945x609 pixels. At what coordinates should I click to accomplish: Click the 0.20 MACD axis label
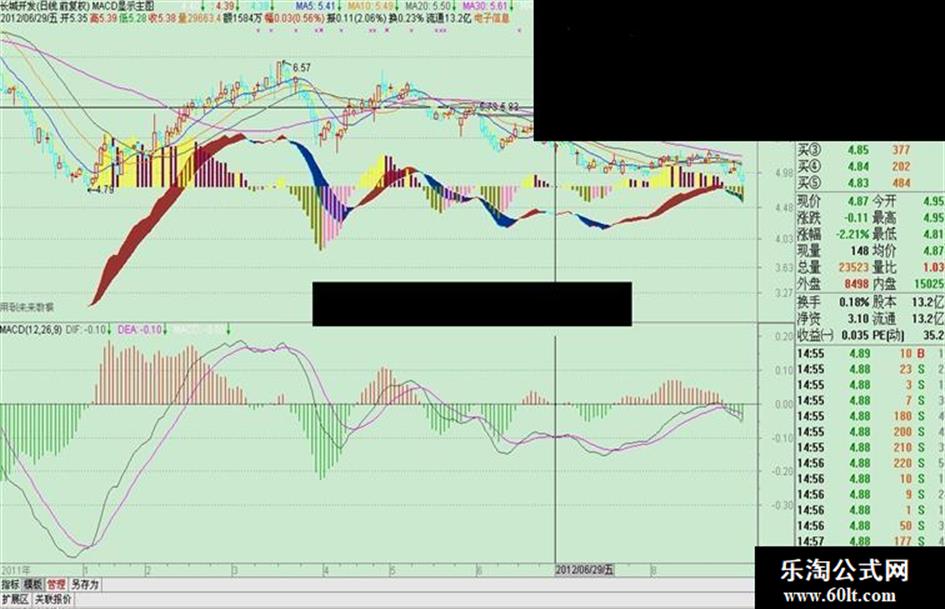click(x=783, y=337)
